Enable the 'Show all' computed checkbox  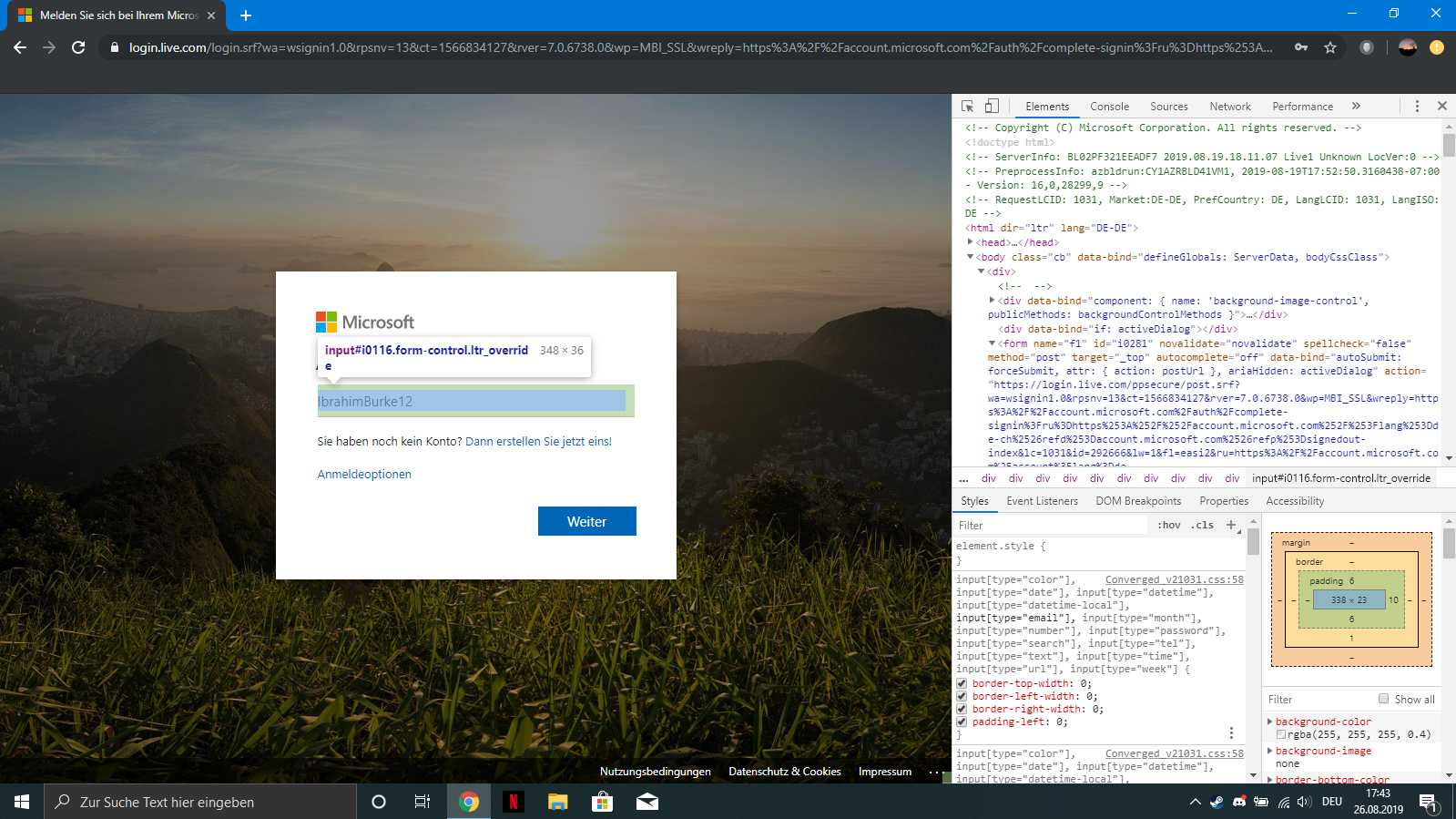pyautogui.click(x=1384, y=699)
